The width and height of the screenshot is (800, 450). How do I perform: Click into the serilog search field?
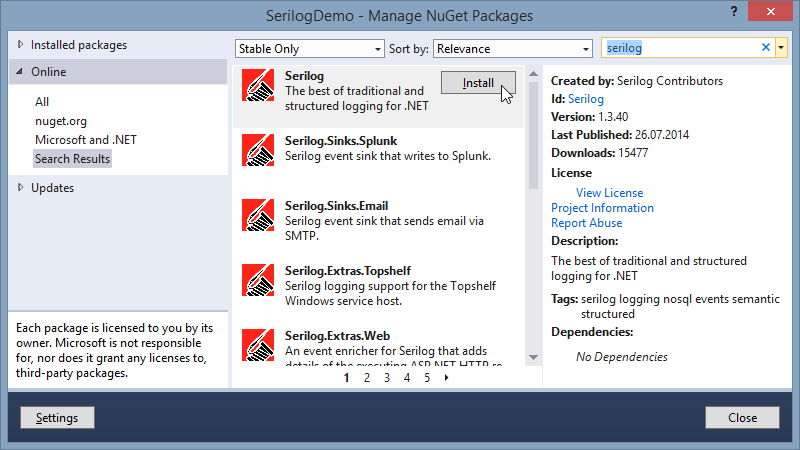(x=681, y=47)
